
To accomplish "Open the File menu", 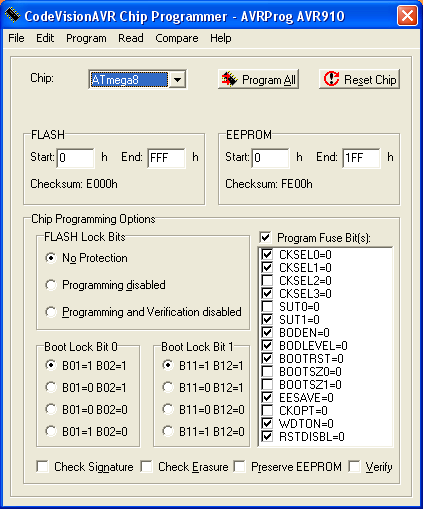I will coord(16,38).
